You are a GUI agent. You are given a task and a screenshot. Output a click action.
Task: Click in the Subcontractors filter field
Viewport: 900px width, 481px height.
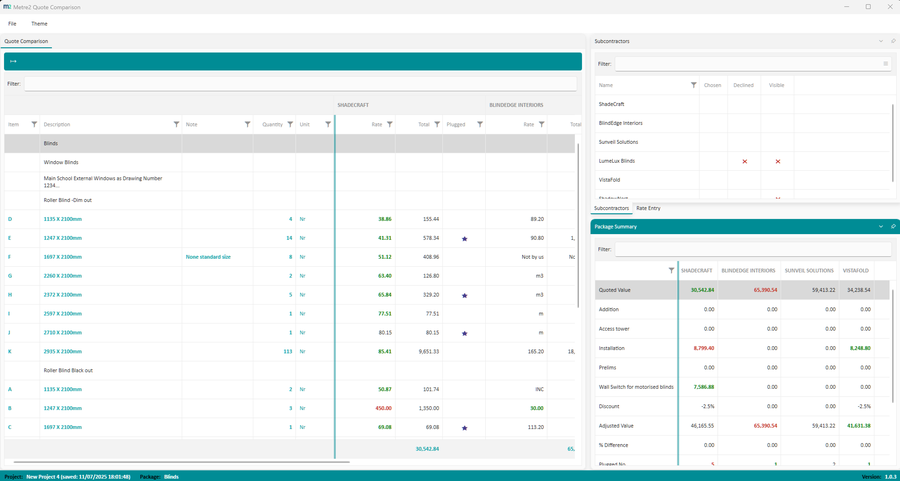pyautogui.click(x=753, y=64)
